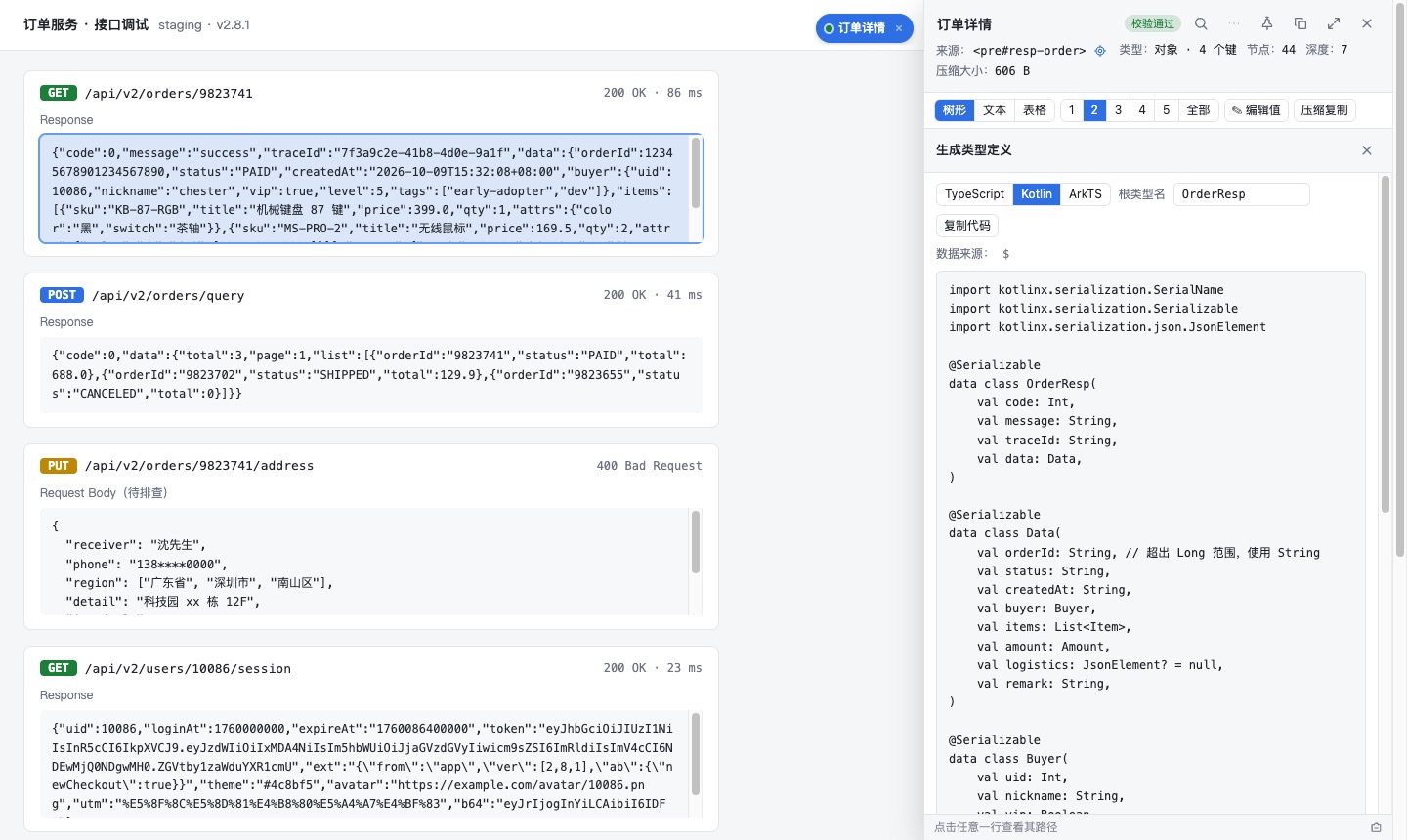Click the camera icon in the status bar
Viewport: 1407px width, 840px height.
(x=1376, y=827)
